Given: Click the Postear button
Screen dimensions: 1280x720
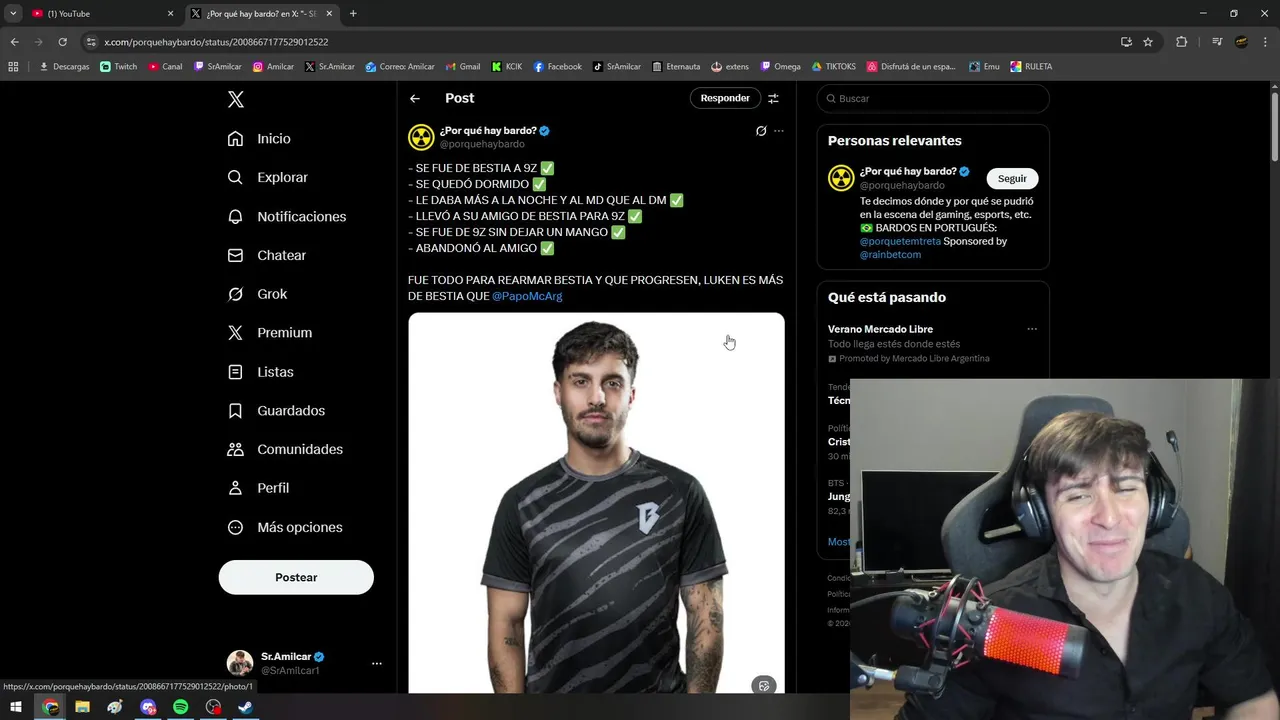Looking at the screenshot, I should 296,577.
